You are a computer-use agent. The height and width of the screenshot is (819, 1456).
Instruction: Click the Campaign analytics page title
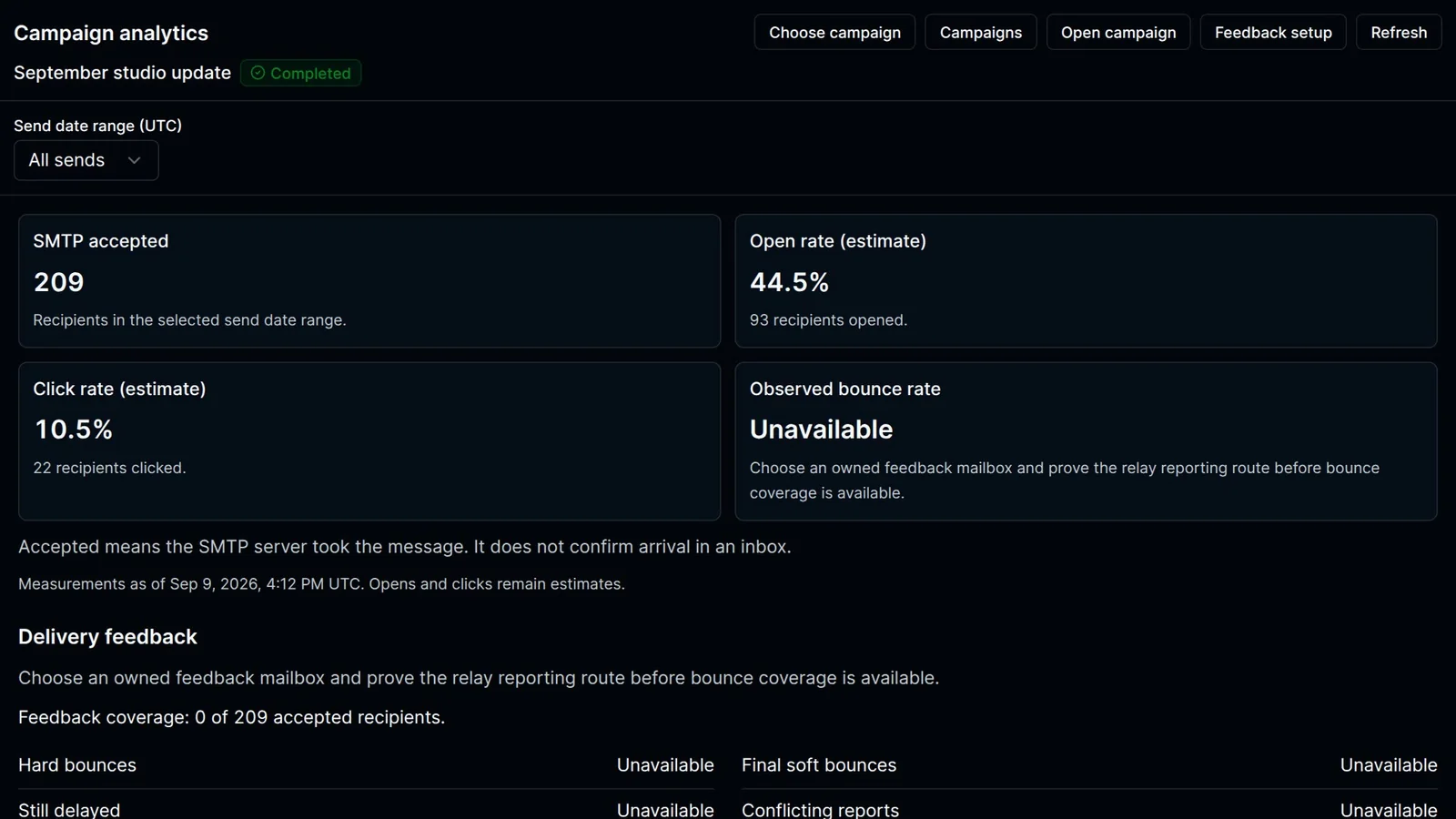[x=111, y=33]
